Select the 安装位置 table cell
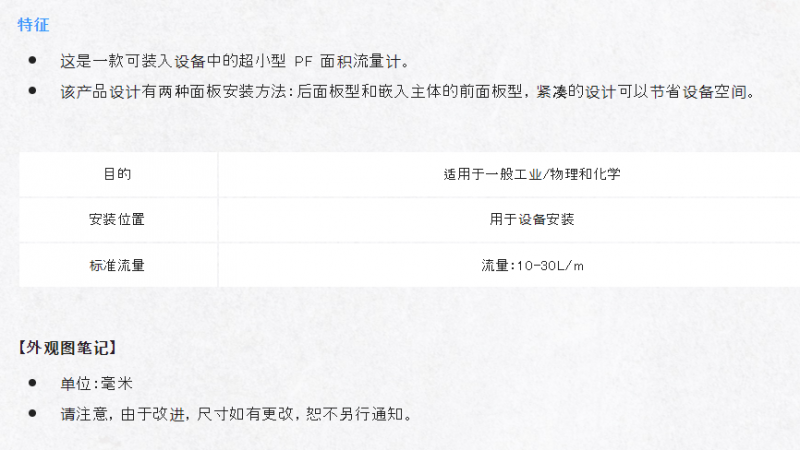The height and width of the screenshot is (450, 800). point(118,219)
